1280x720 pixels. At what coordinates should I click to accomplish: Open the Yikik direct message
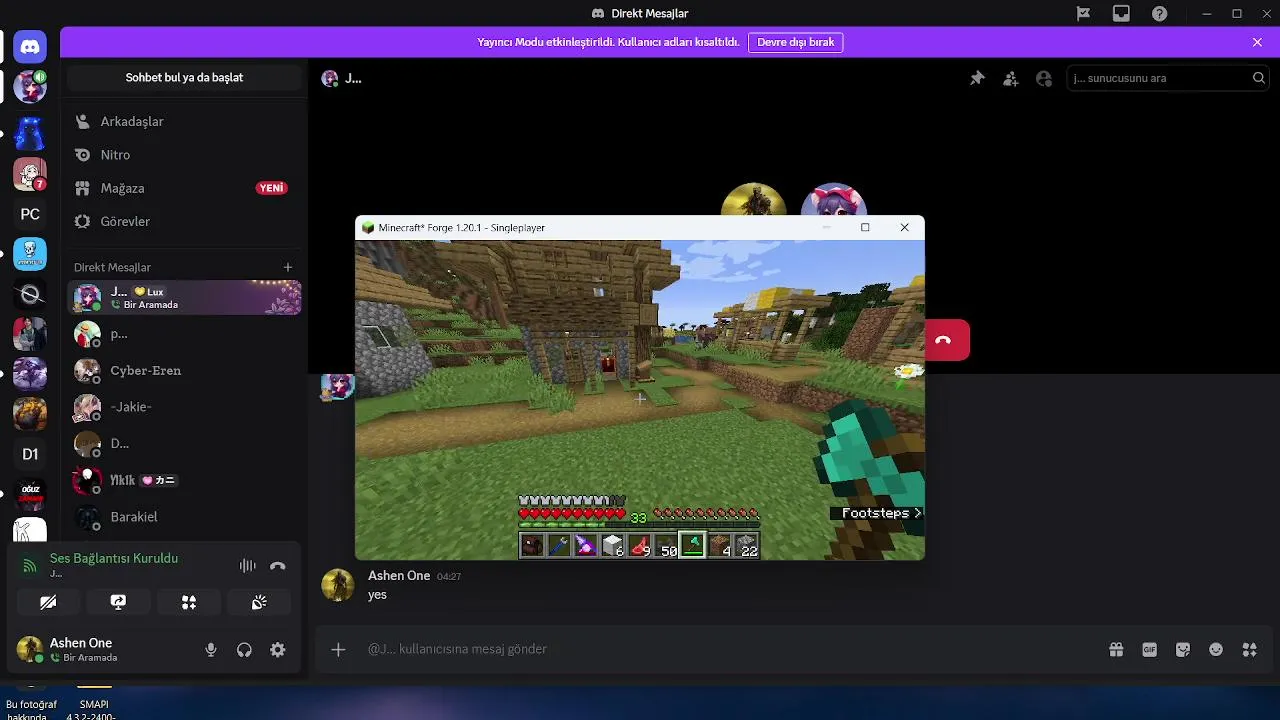184,480
